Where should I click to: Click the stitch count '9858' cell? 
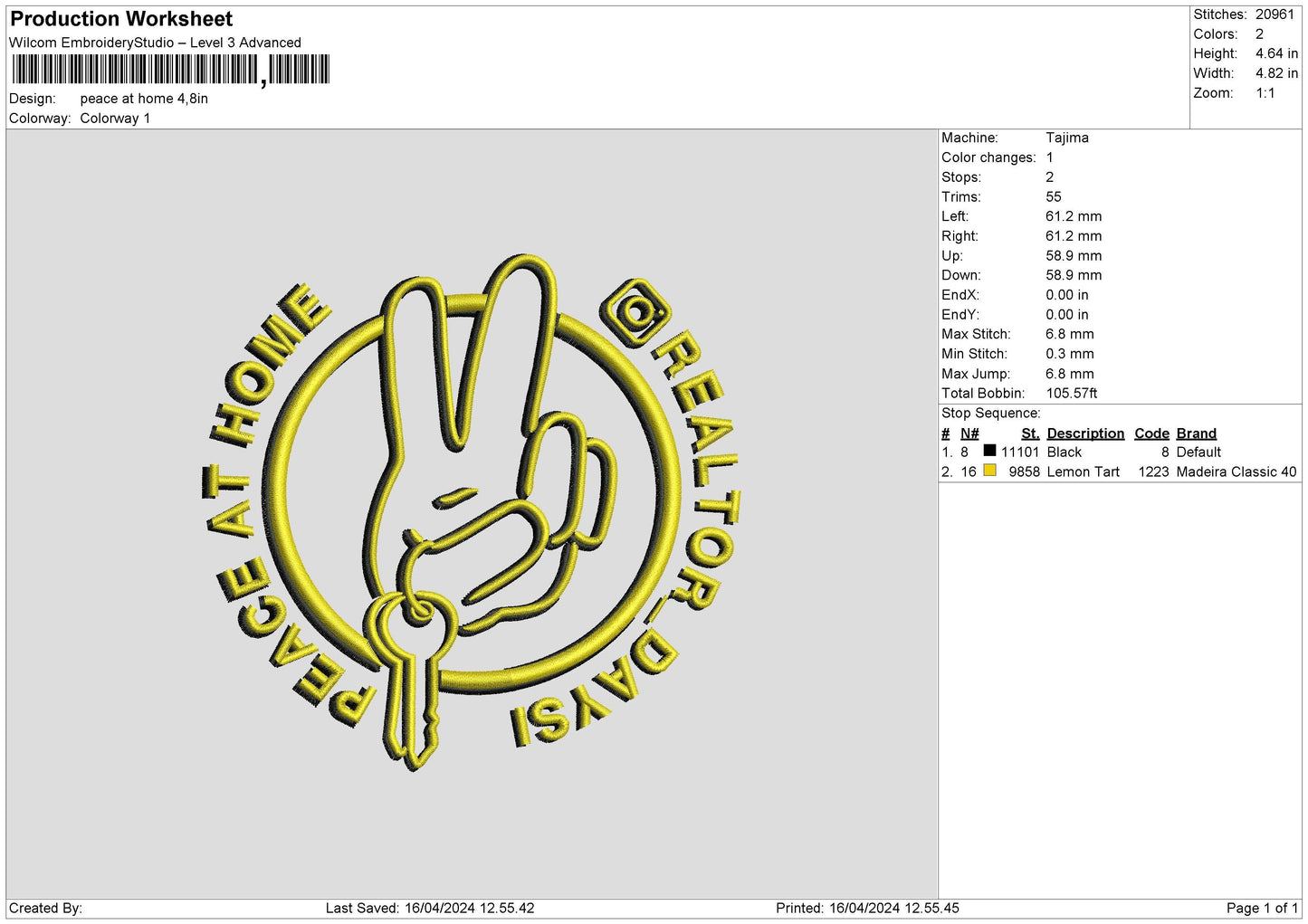[x=1024, y=472]
